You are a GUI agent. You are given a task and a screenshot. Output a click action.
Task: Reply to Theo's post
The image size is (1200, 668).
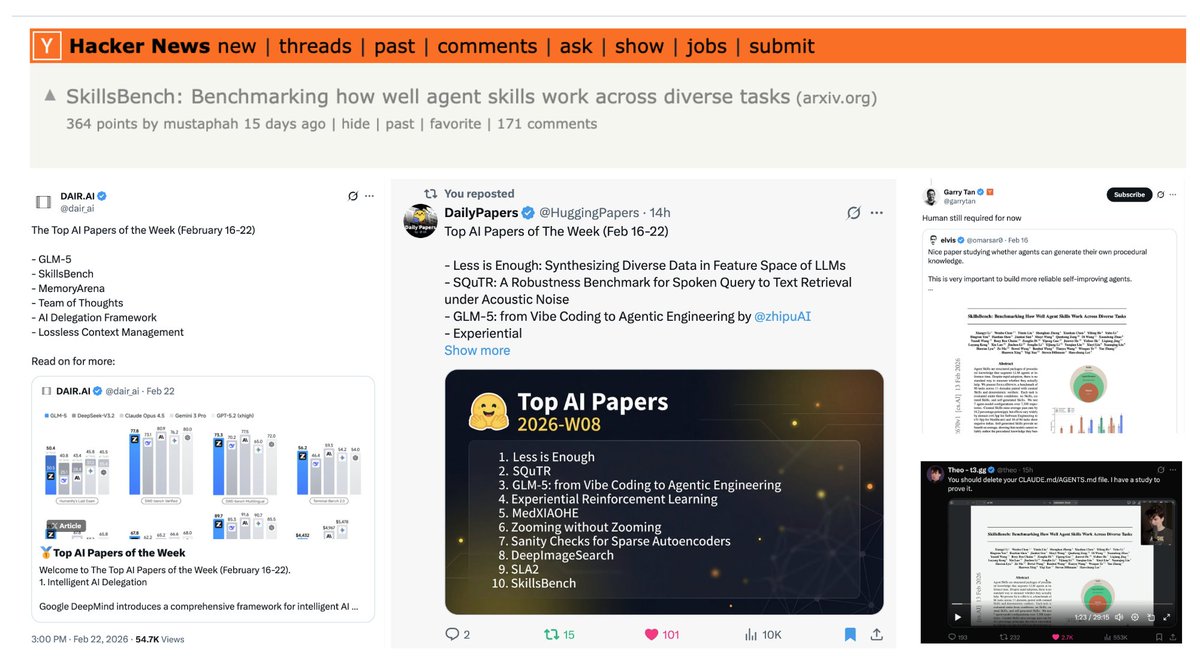pos(958,637)
